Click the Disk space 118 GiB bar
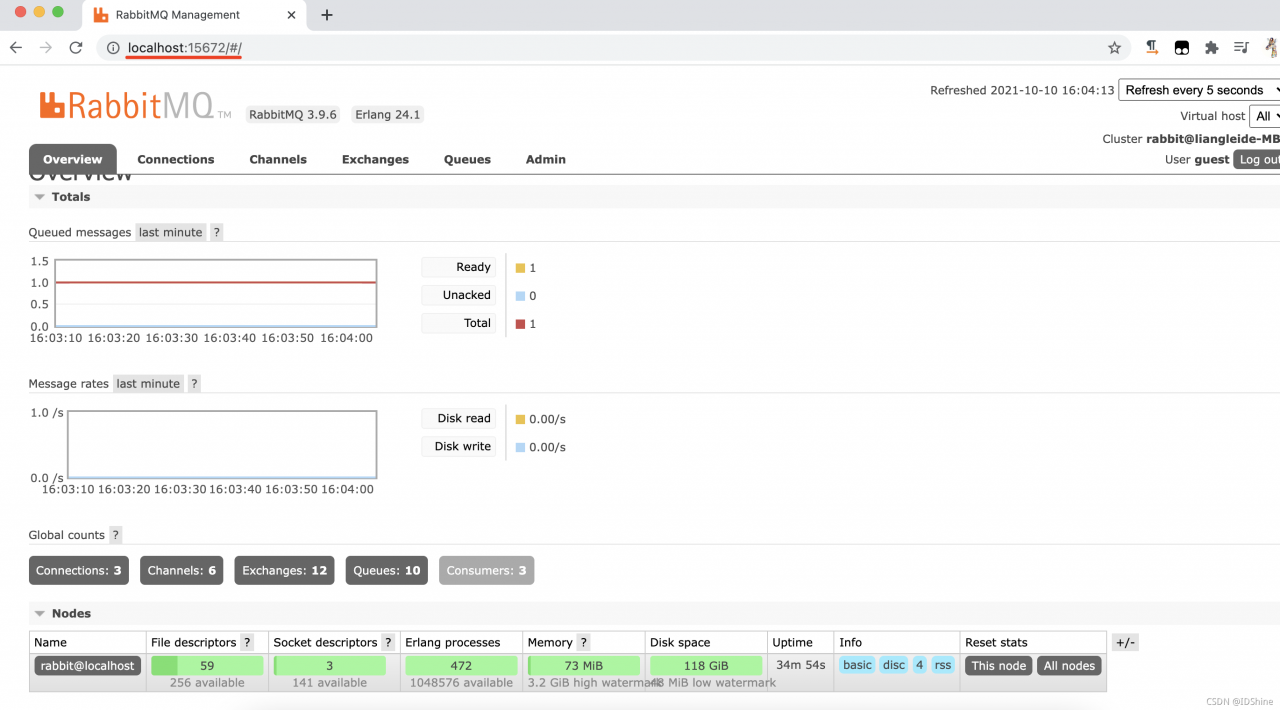 (x=706, y=666)
